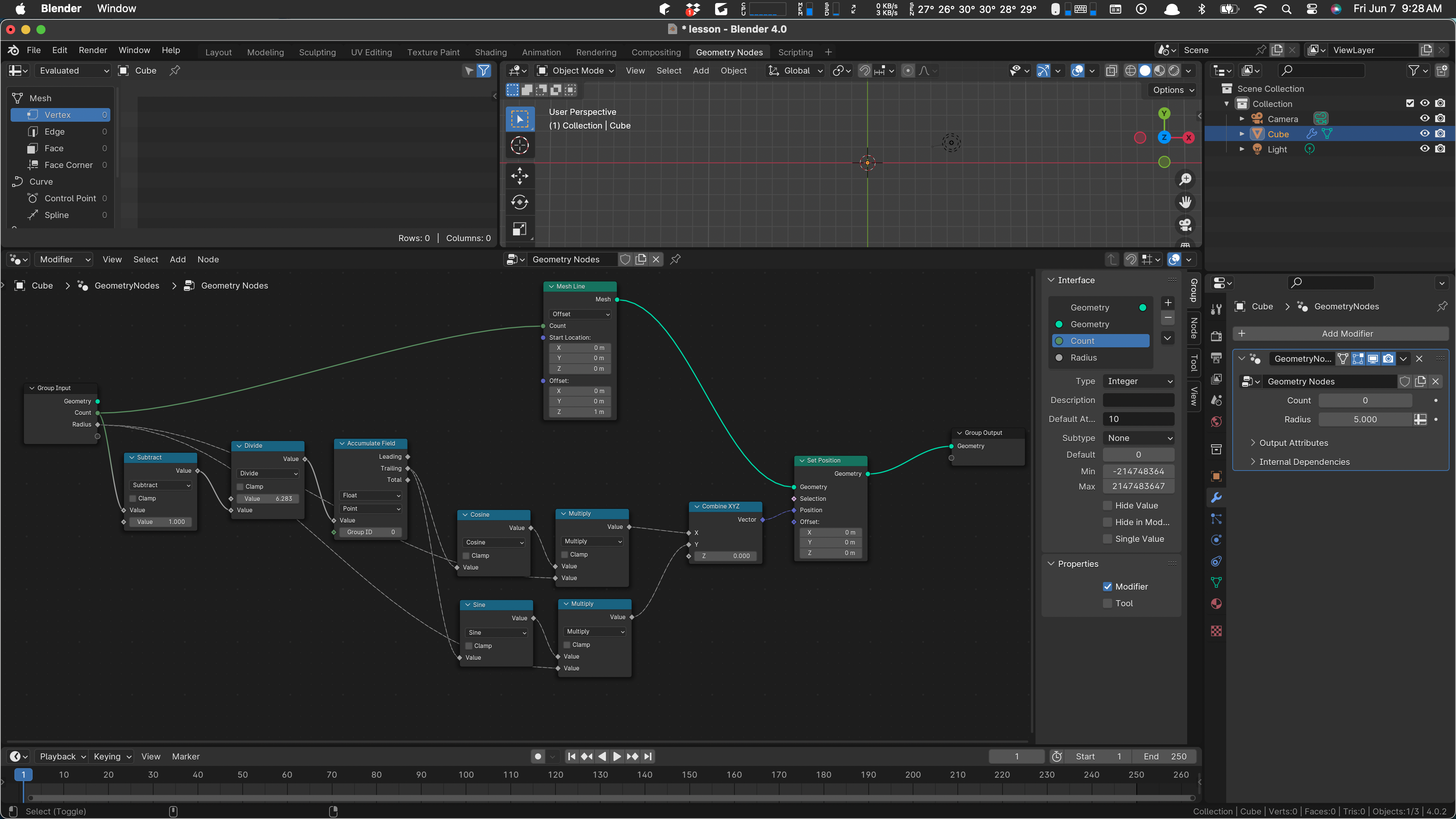The width and height of the screenshot is (1456, 819).
Task: Expand the Output Attributes panel
Action: coord(1293,442)
